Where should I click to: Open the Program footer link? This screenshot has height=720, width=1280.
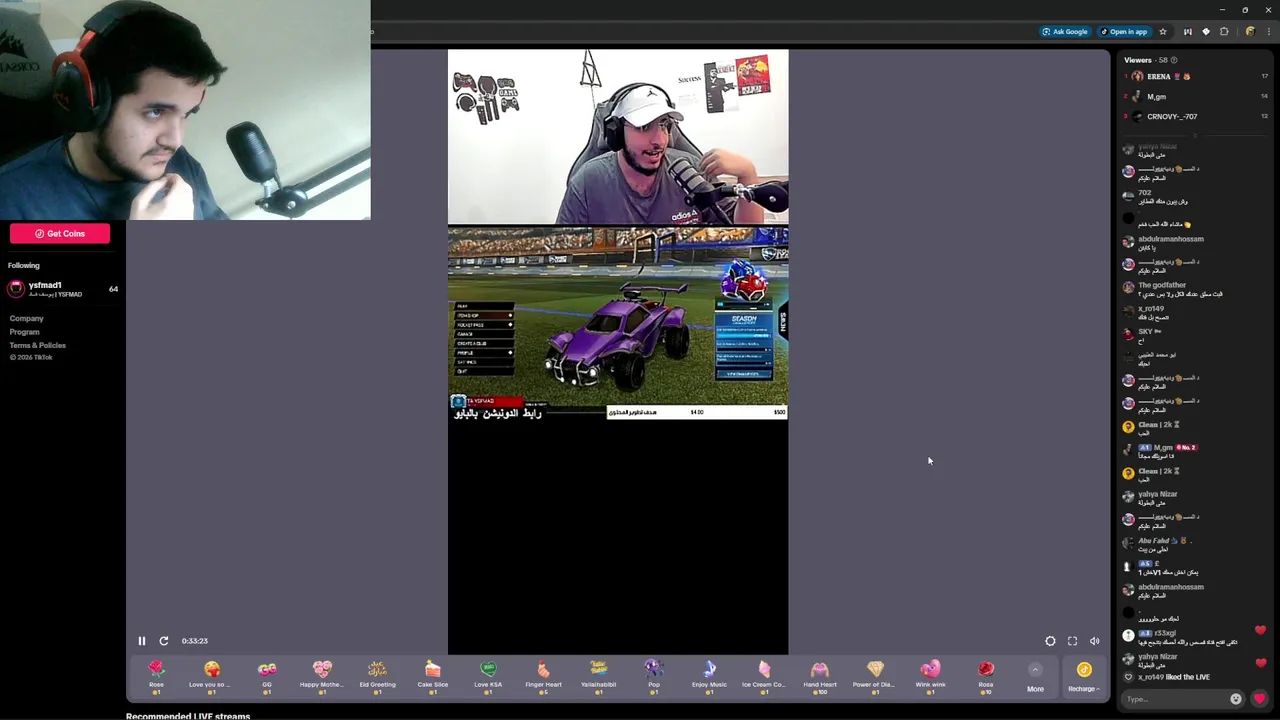coord(25,332)
